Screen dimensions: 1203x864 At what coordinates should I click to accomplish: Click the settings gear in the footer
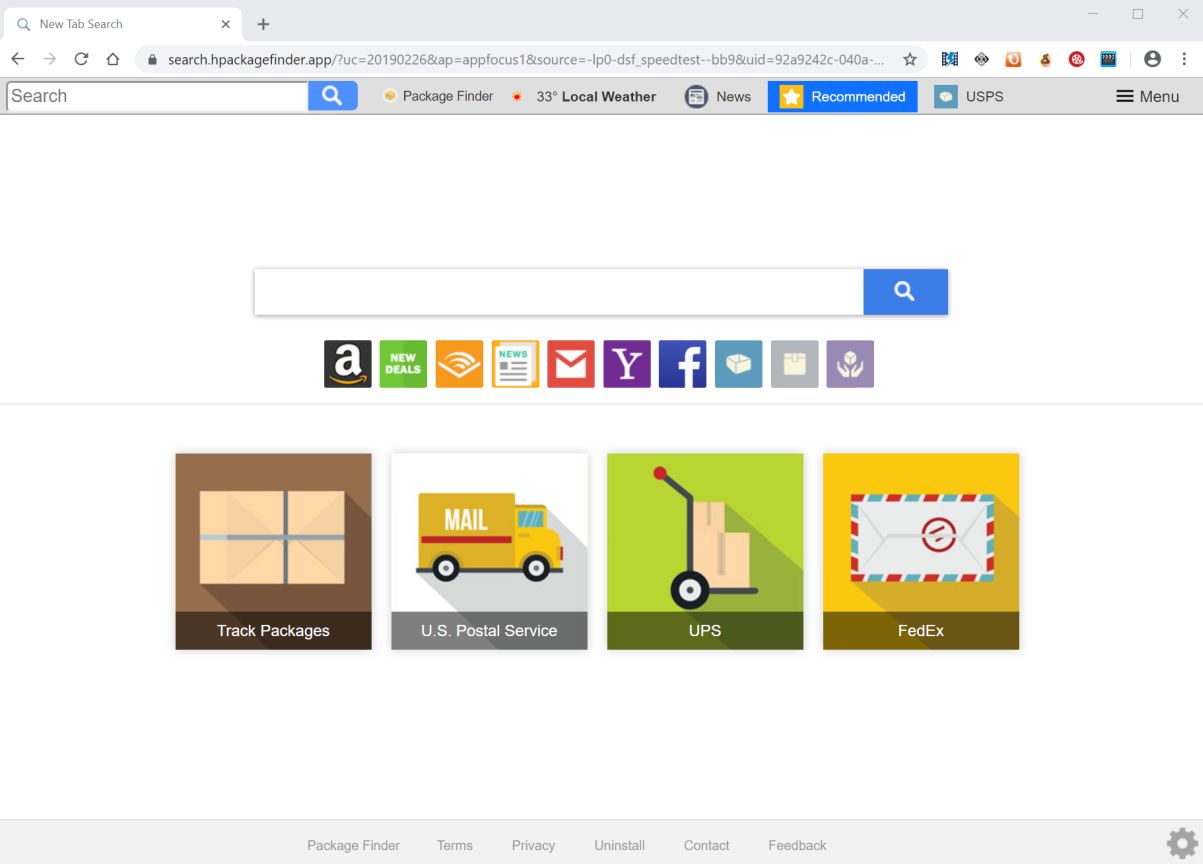click(x=1182, y=843)
